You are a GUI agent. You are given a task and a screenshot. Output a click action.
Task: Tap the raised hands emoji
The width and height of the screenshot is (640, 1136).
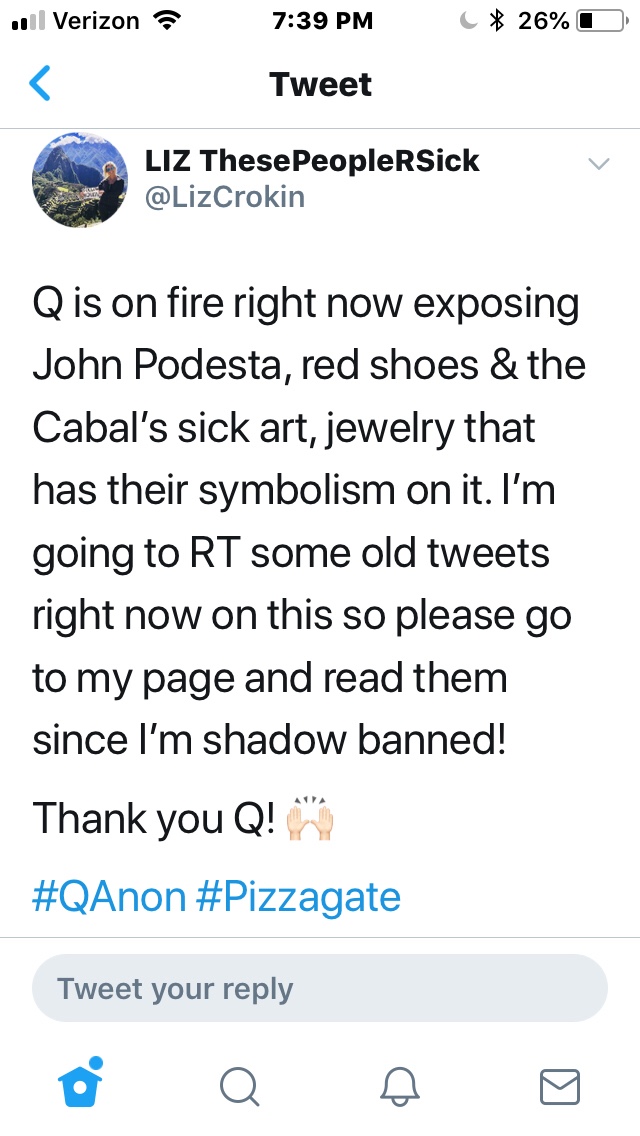coord(309,820)
